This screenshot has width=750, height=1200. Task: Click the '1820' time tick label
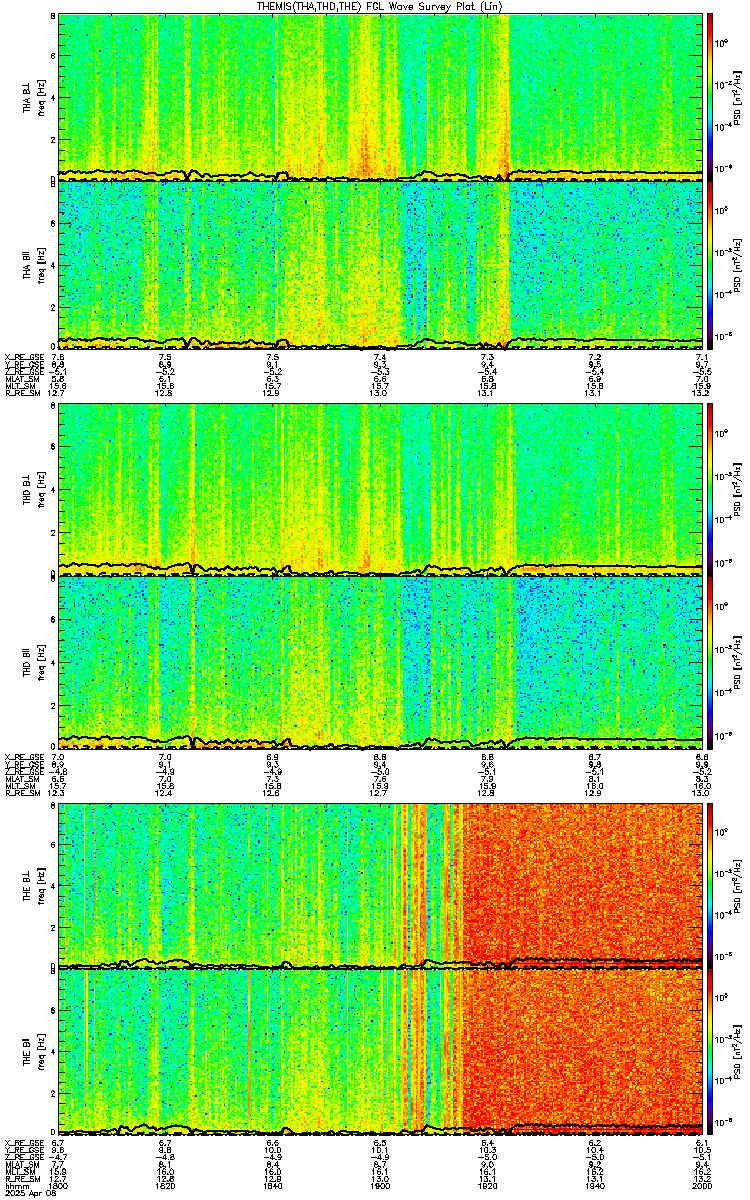pyautogui.click(x=165, y=1185)
